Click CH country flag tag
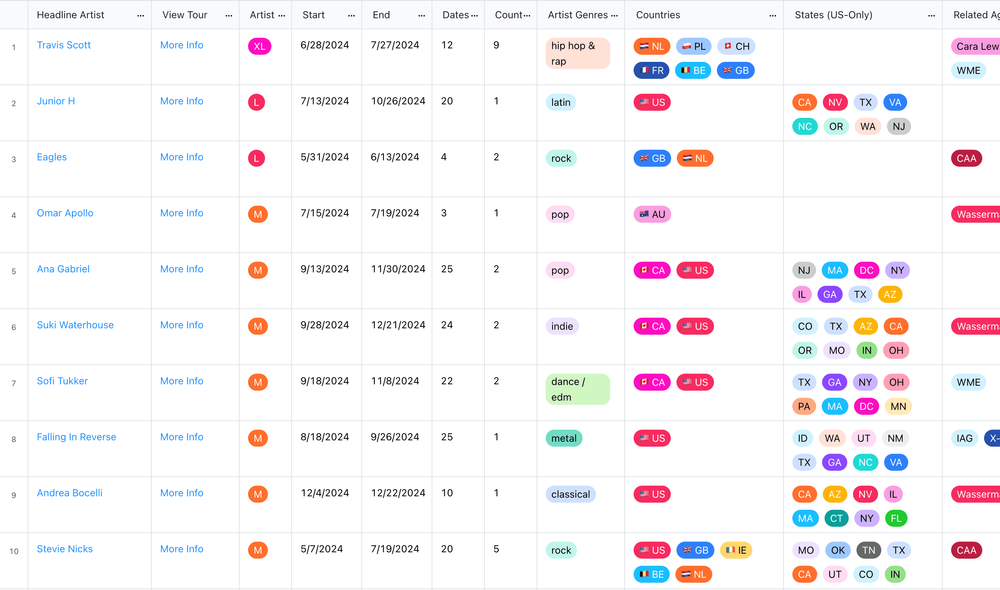The height and width of the screenshot is (590, 1000). coord(737,46)
